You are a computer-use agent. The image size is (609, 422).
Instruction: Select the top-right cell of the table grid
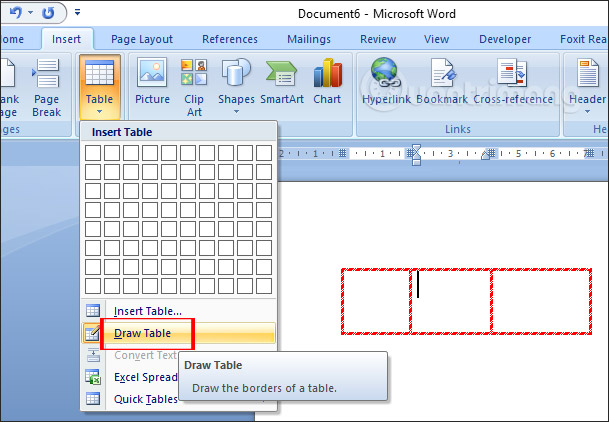(264, 153)
